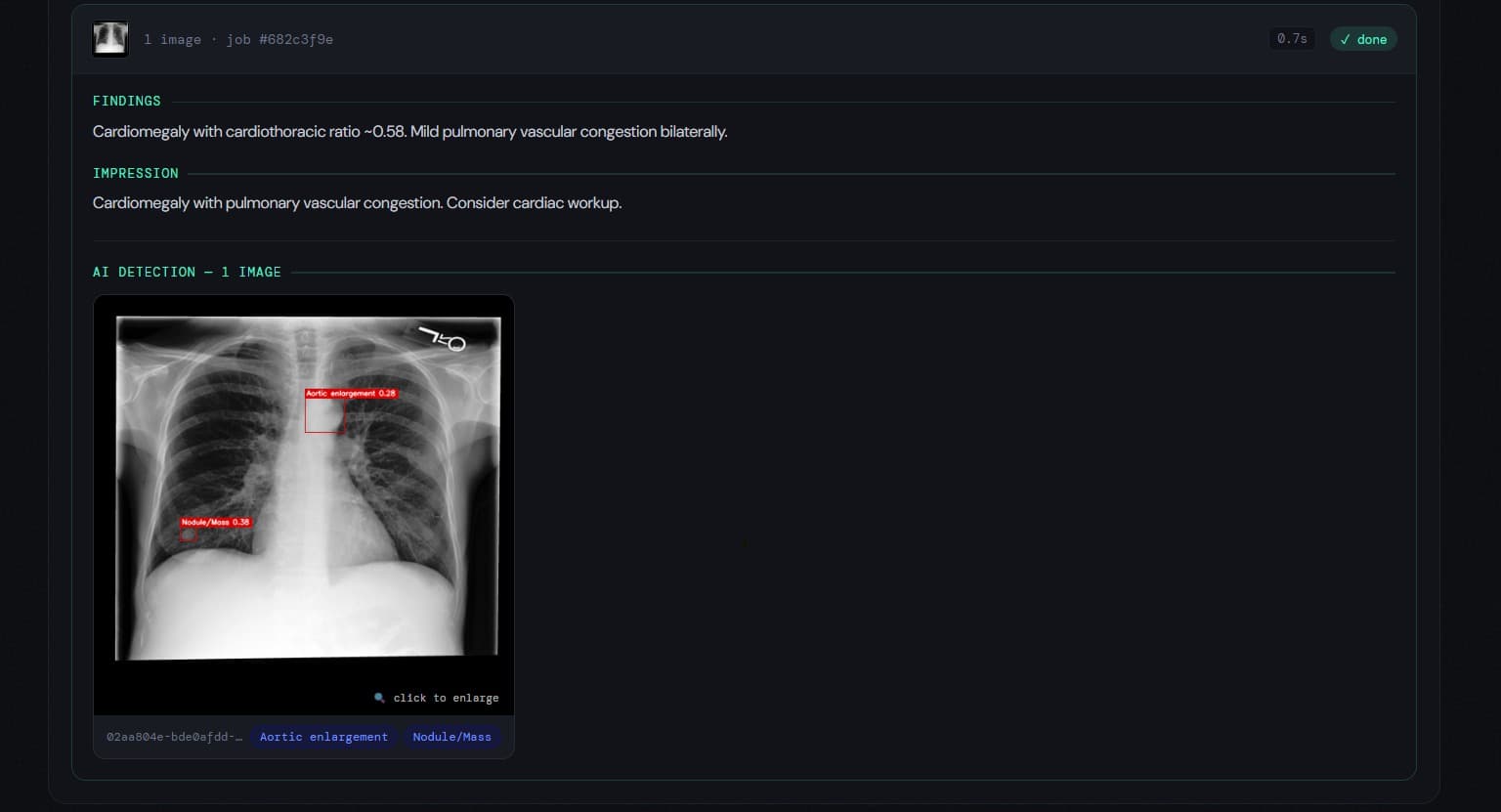Click the Nodule/Mass 0.38 detection label

point(215,522)
